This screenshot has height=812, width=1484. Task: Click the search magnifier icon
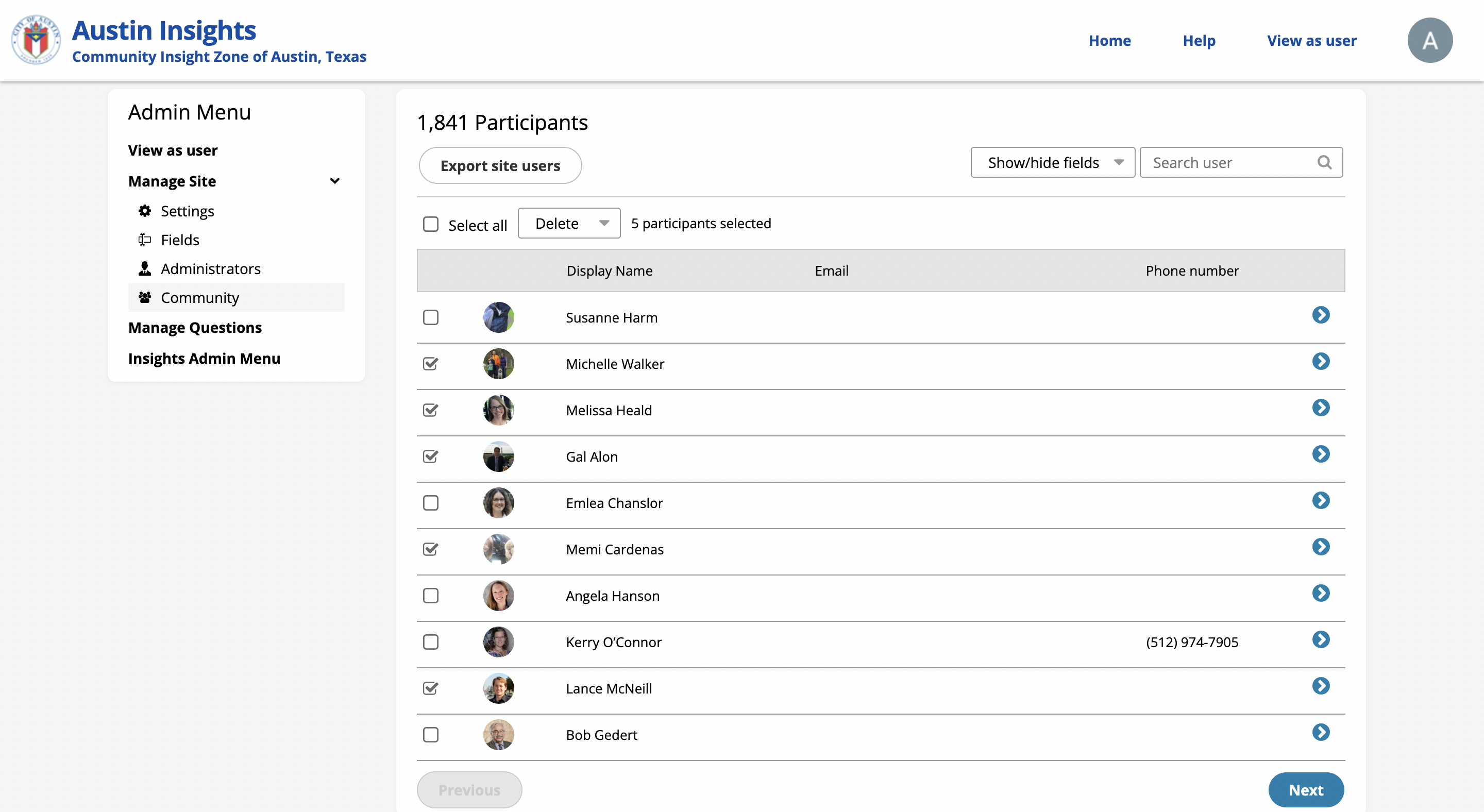(1324, 162)
